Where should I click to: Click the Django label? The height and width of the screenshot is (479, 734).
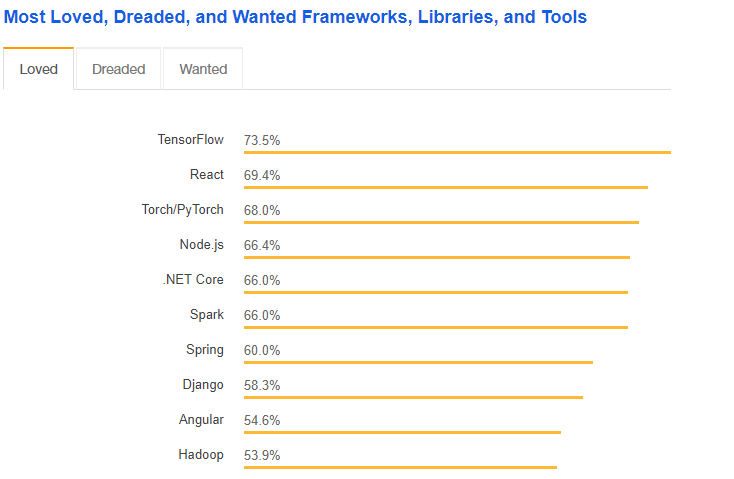[x=205, y=385]
